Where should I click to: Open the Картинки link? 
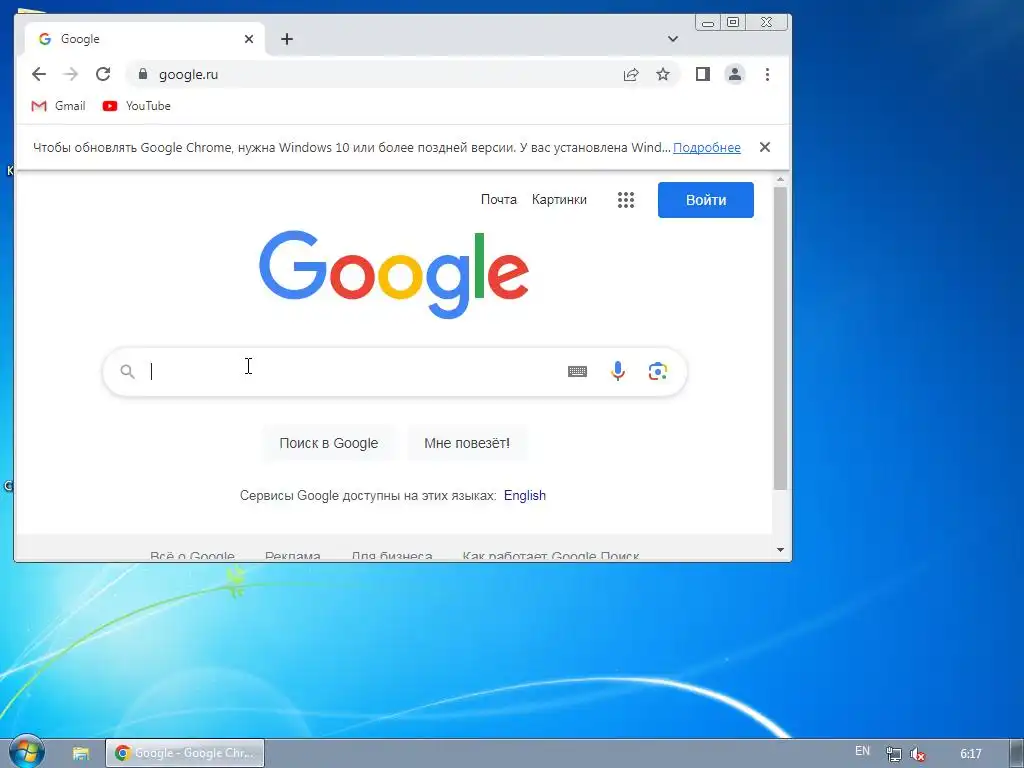click(x=559, y=200)
